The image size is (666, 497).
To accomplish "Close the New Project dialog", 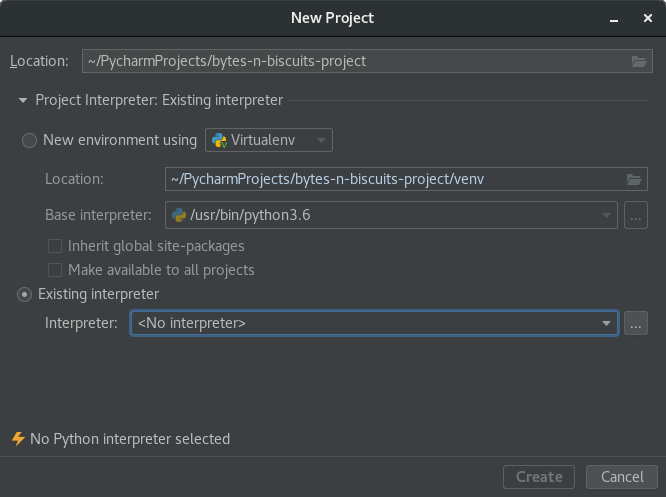I will tap(648, 18).
